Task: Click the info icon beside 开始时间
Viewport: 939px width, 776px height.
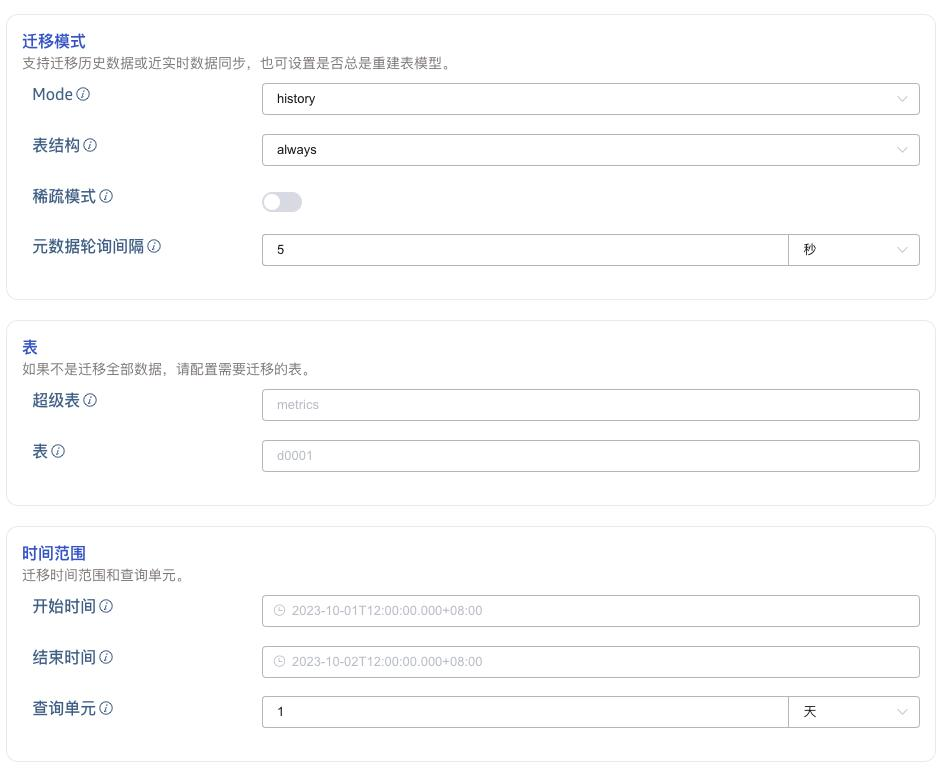Action: [x=106, y=606]
